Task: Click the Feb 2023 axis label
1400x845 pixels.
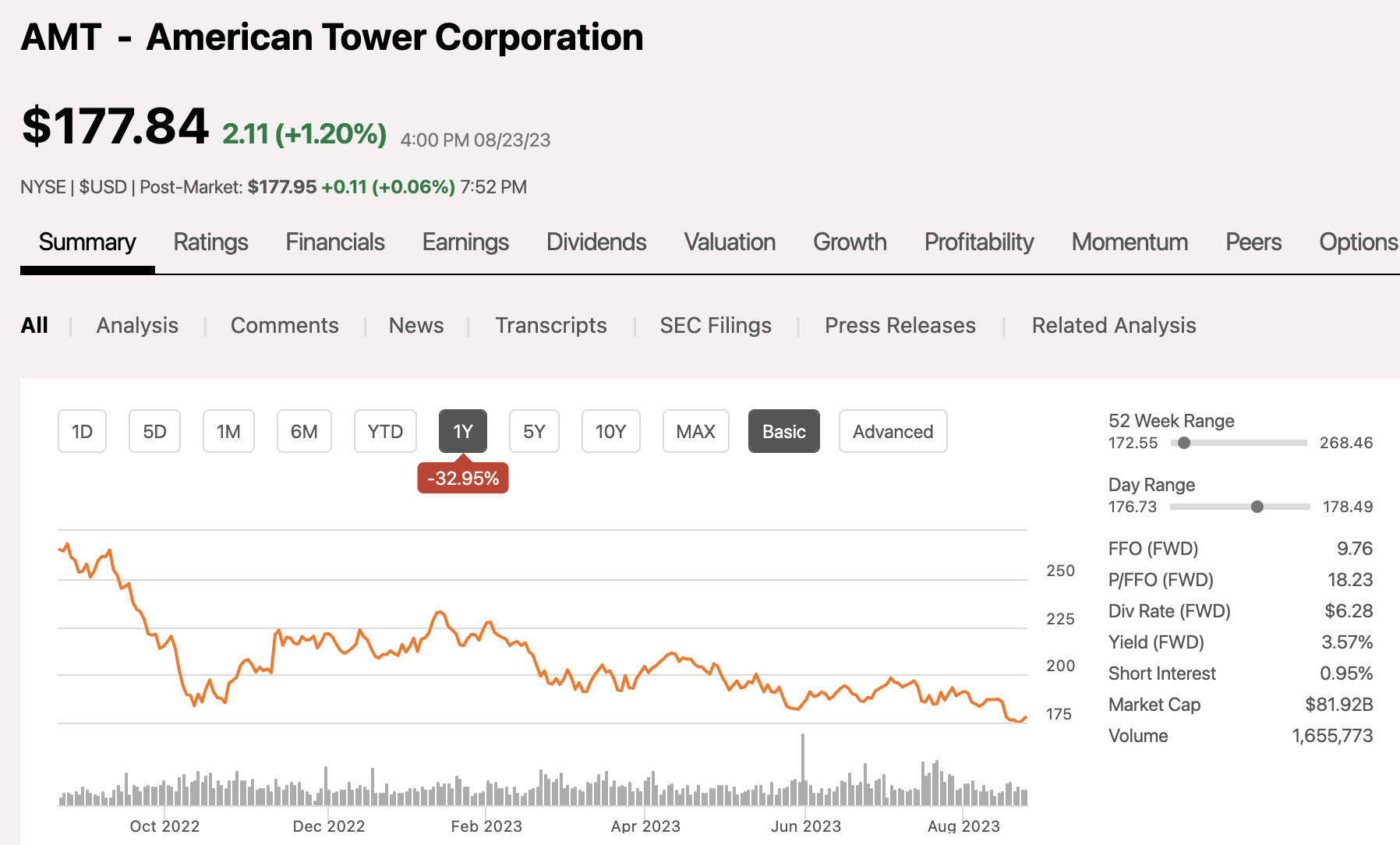Action: (x=486, y=826)
